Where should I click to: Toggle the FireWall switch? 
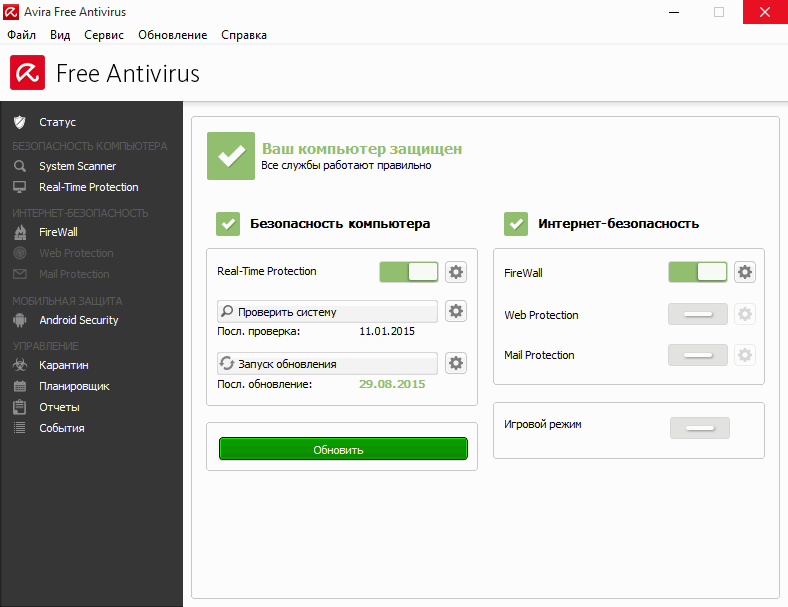(x=698, y=272)
